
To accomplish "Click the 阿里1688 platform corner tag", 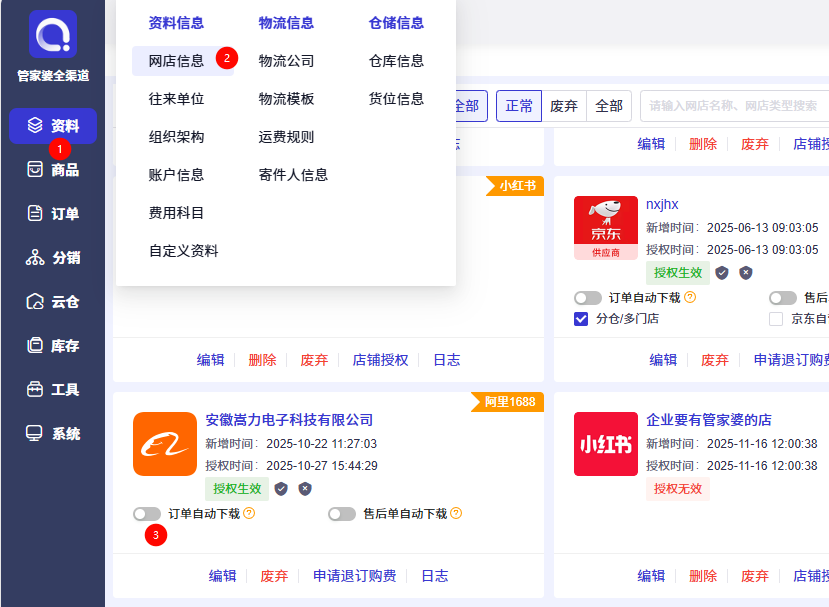I will point(508,402).
